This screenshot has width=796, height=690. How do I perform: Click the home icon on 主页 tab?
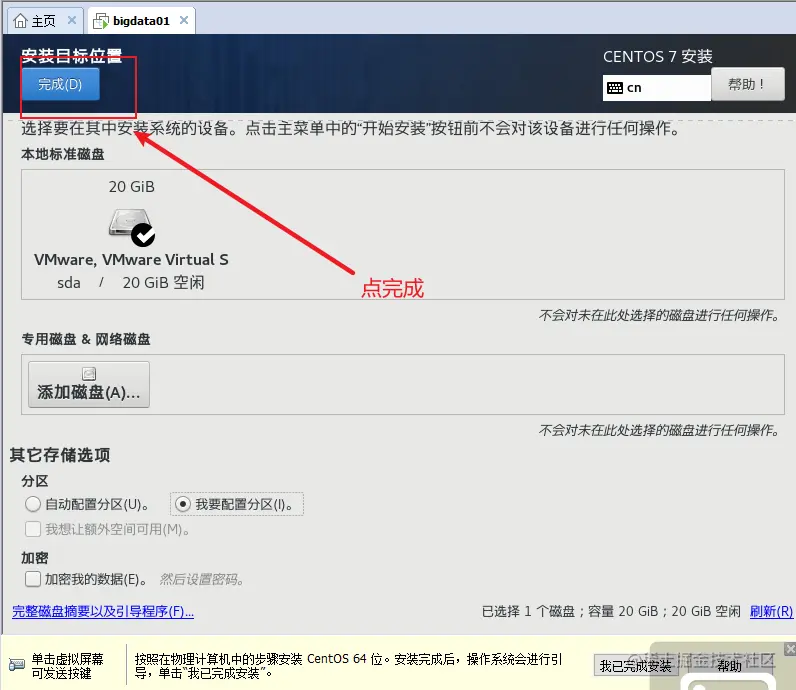tap(20, 21)
